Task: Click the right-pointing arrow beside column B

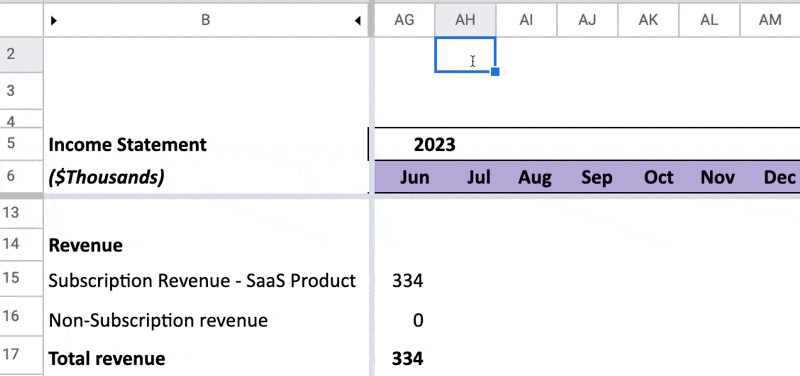Action: click(x=54, y=20)
